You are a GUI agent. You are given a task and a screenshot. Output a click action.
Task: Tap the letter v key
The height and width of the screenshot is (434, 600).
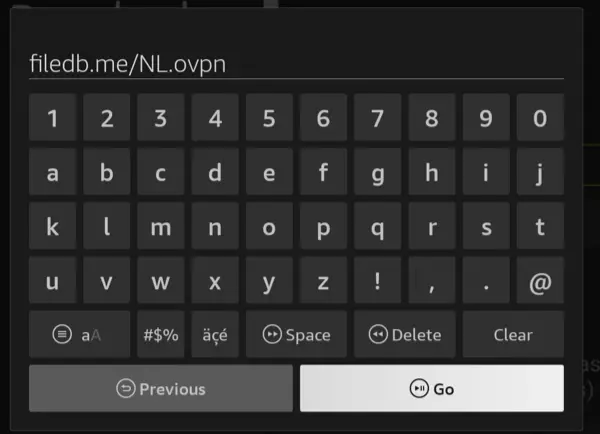106,281
